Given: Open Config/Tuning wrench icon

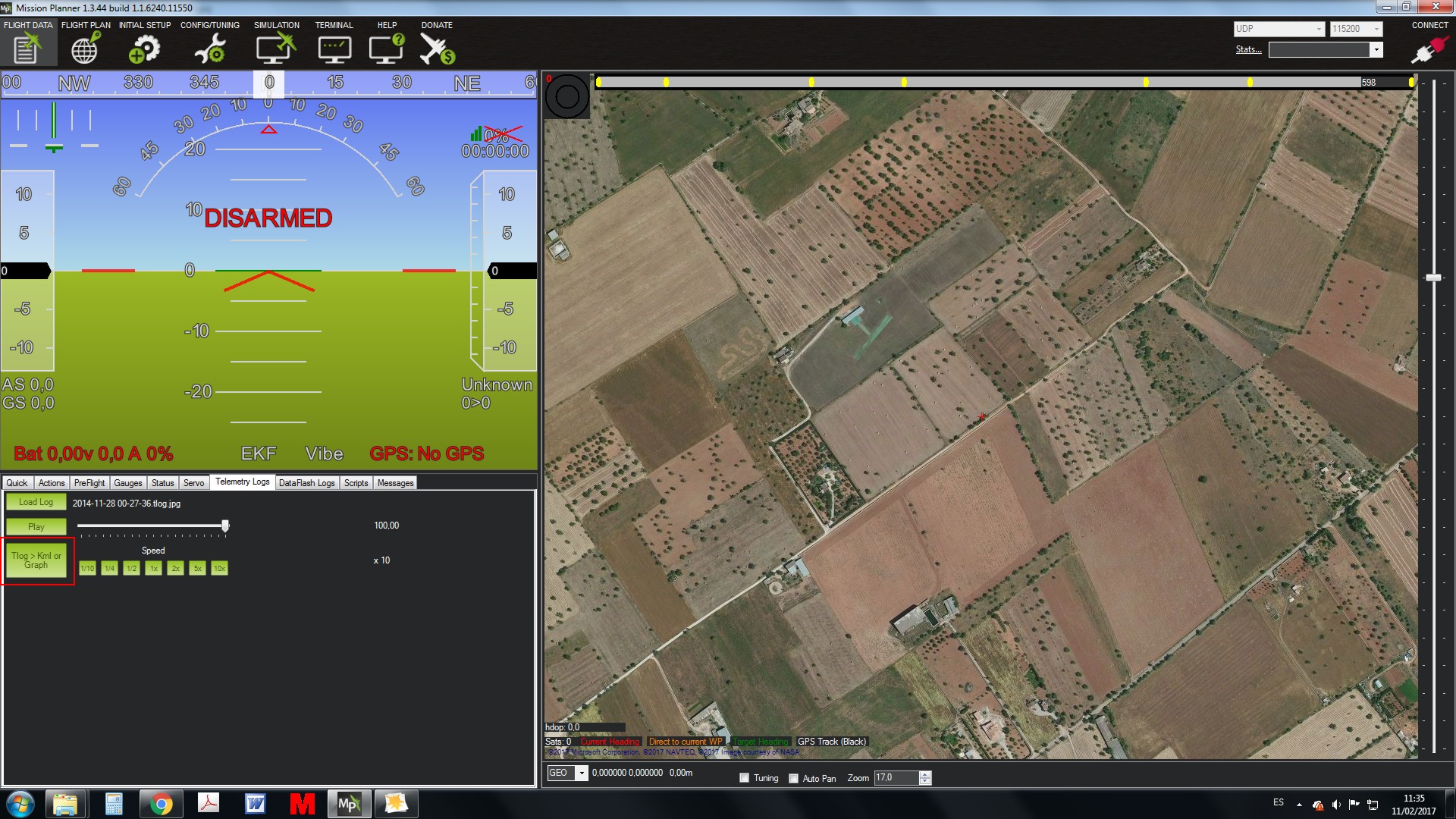Looking at the screenshot, I should click(x=210, y=50).
